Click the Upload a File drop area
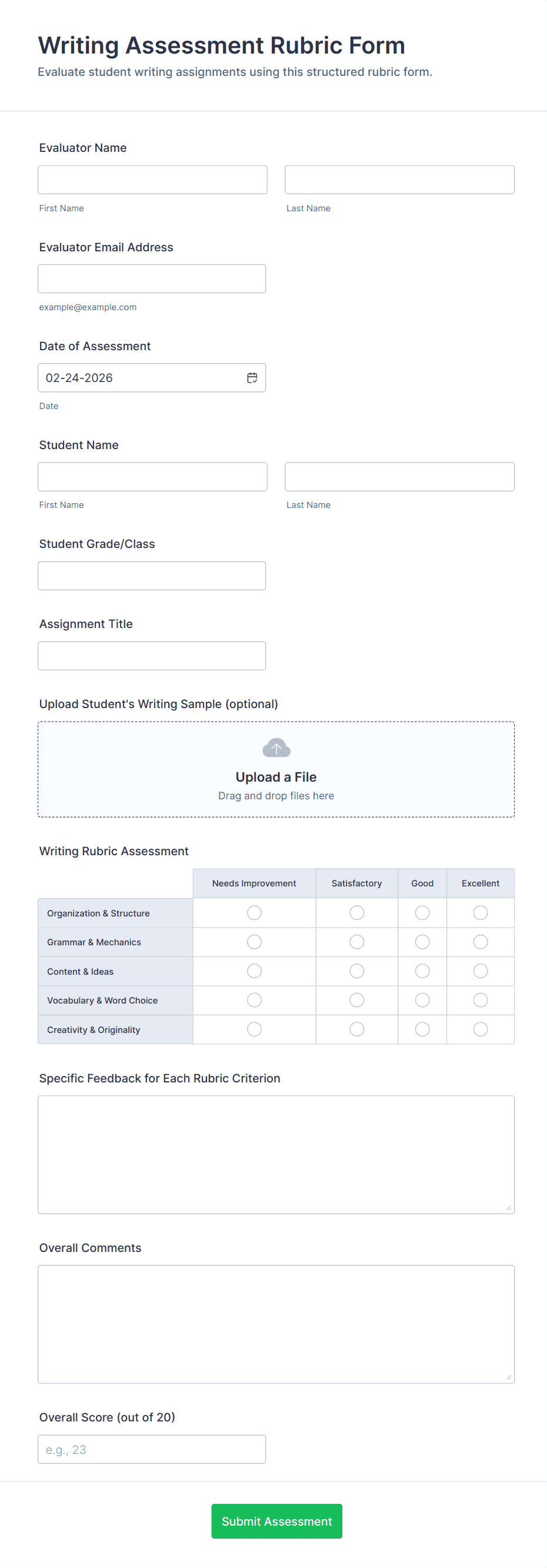 [276, 769]
